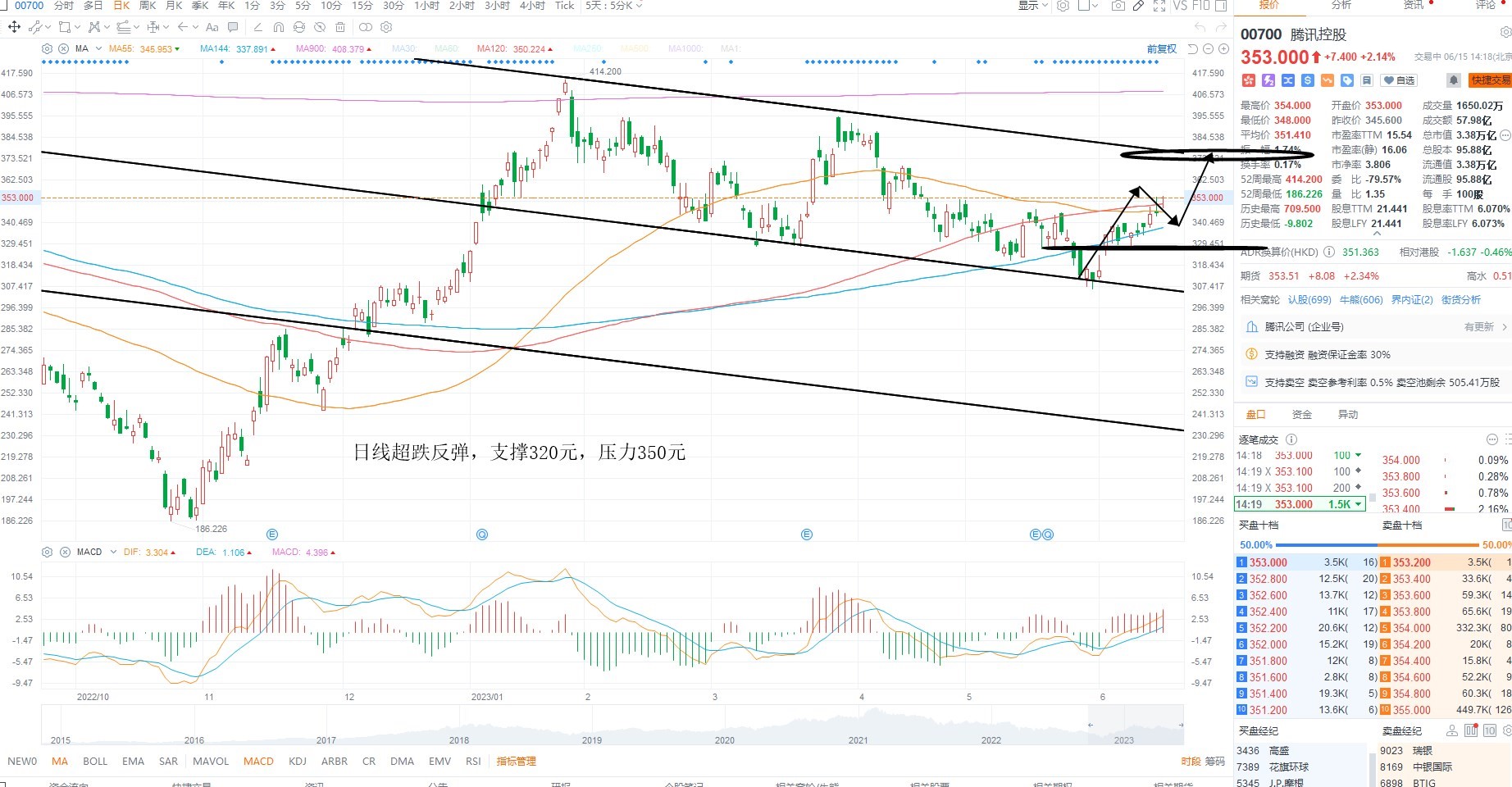Select the BOLL indicator at bottom
This screenshot has width=1512, height=787.
click(95, 761)
